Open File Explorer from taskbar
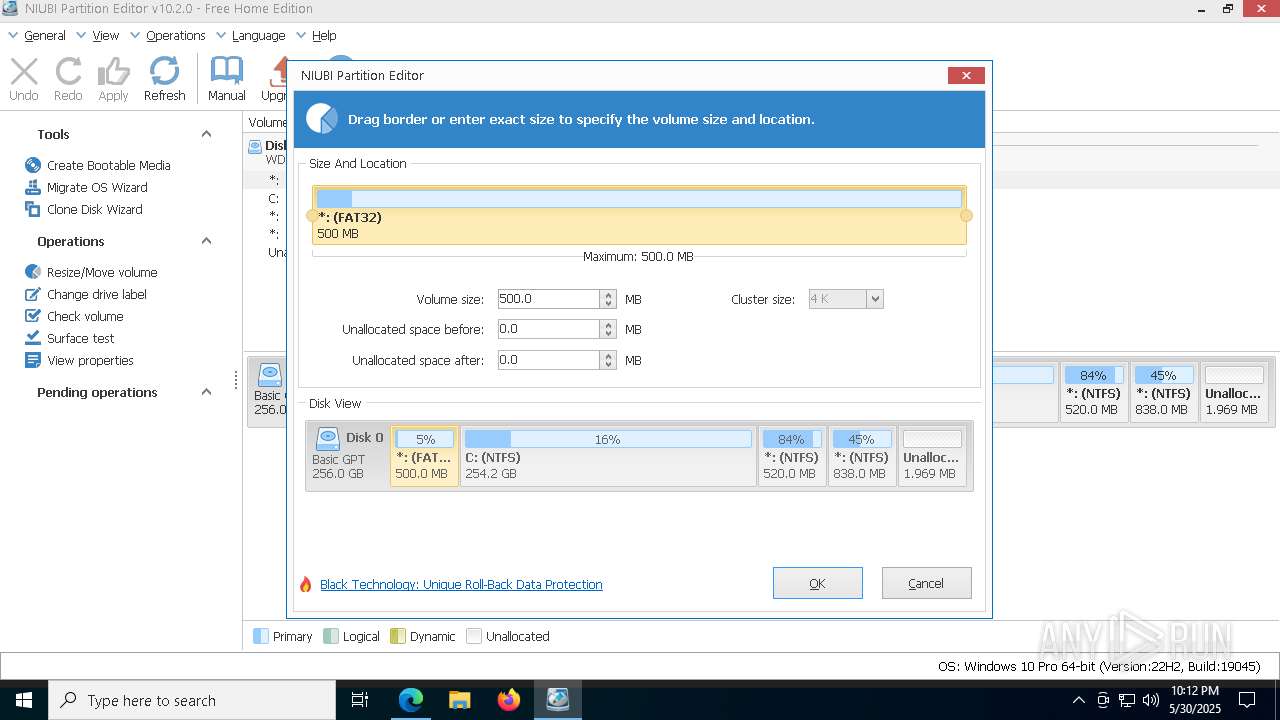 click(460, 700)
